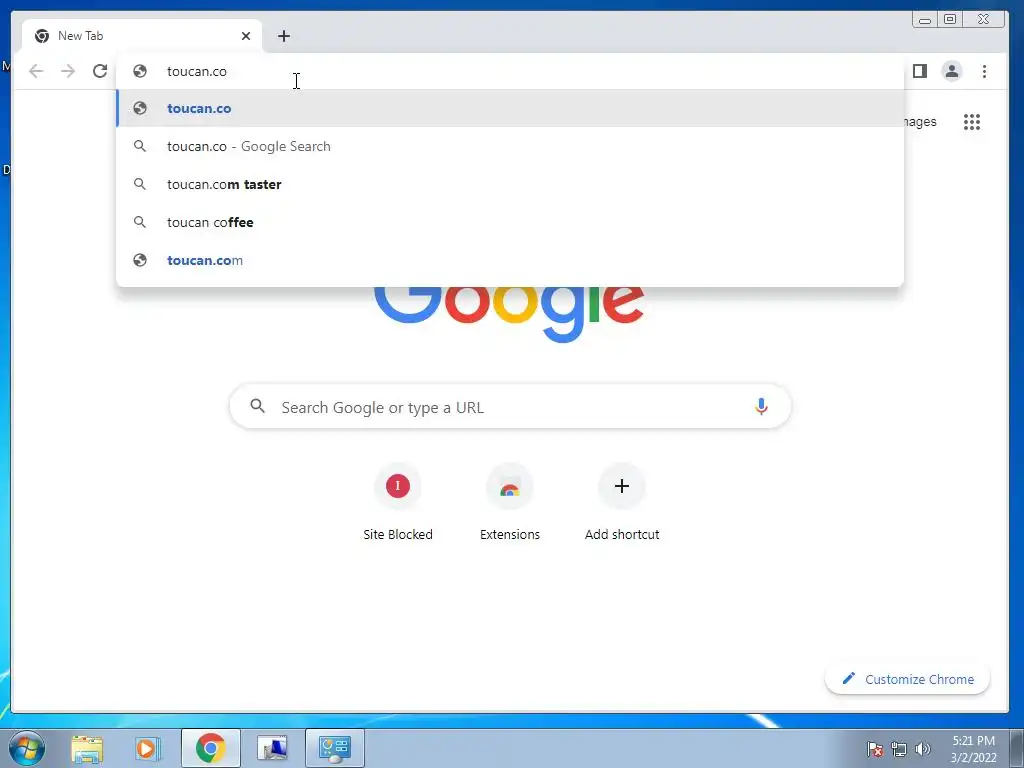Start voice search with the microphone icon
Viewport: 1024px width, 768px height.
(x=761, y=407)
